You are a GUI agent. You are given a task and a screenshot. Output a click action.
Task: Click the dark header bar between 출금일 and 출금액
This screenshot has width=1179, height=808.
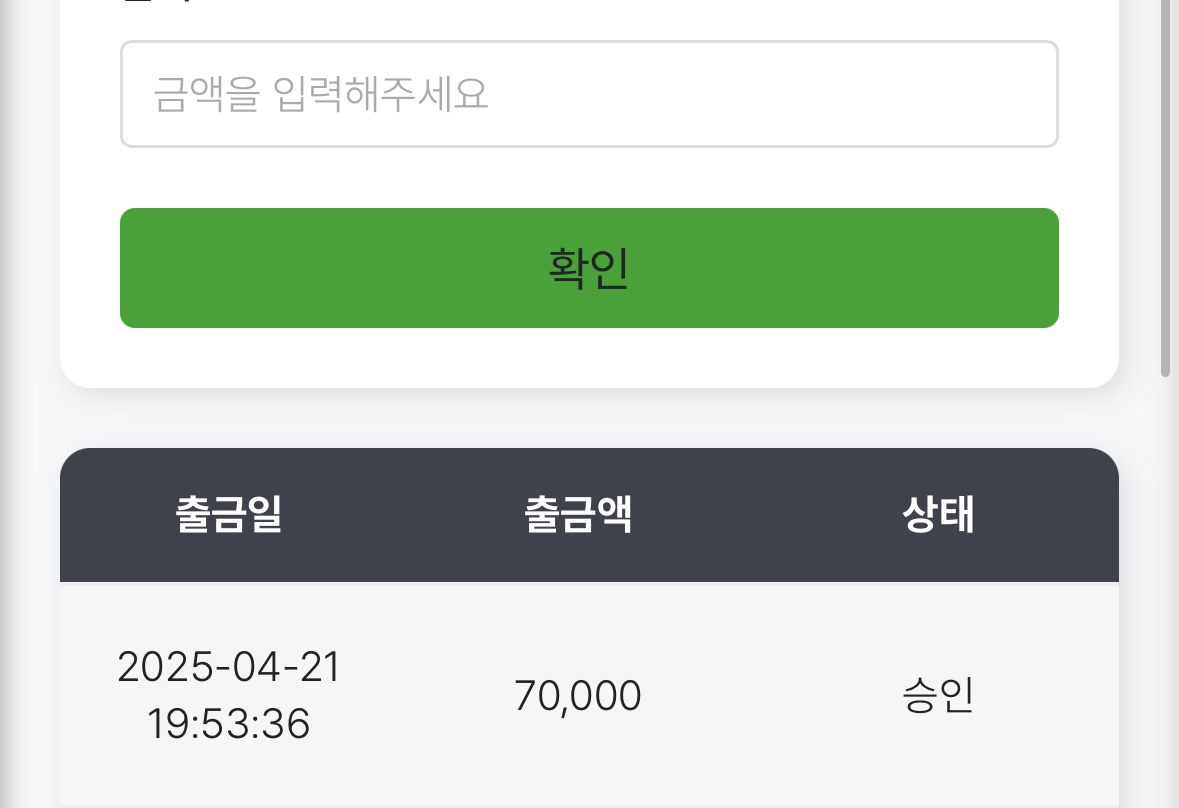click(x=403, y=515)
